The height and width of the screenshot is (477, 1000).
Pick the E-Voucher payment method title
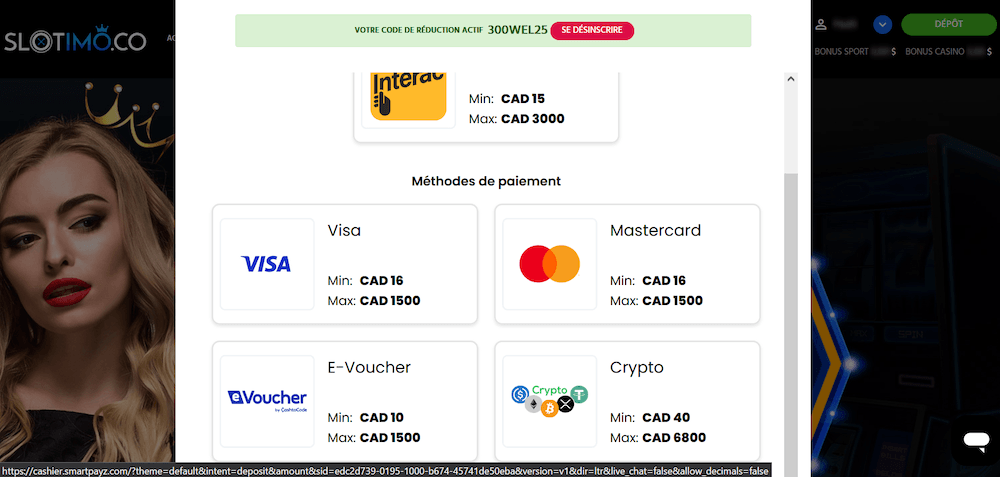point(369,367)
